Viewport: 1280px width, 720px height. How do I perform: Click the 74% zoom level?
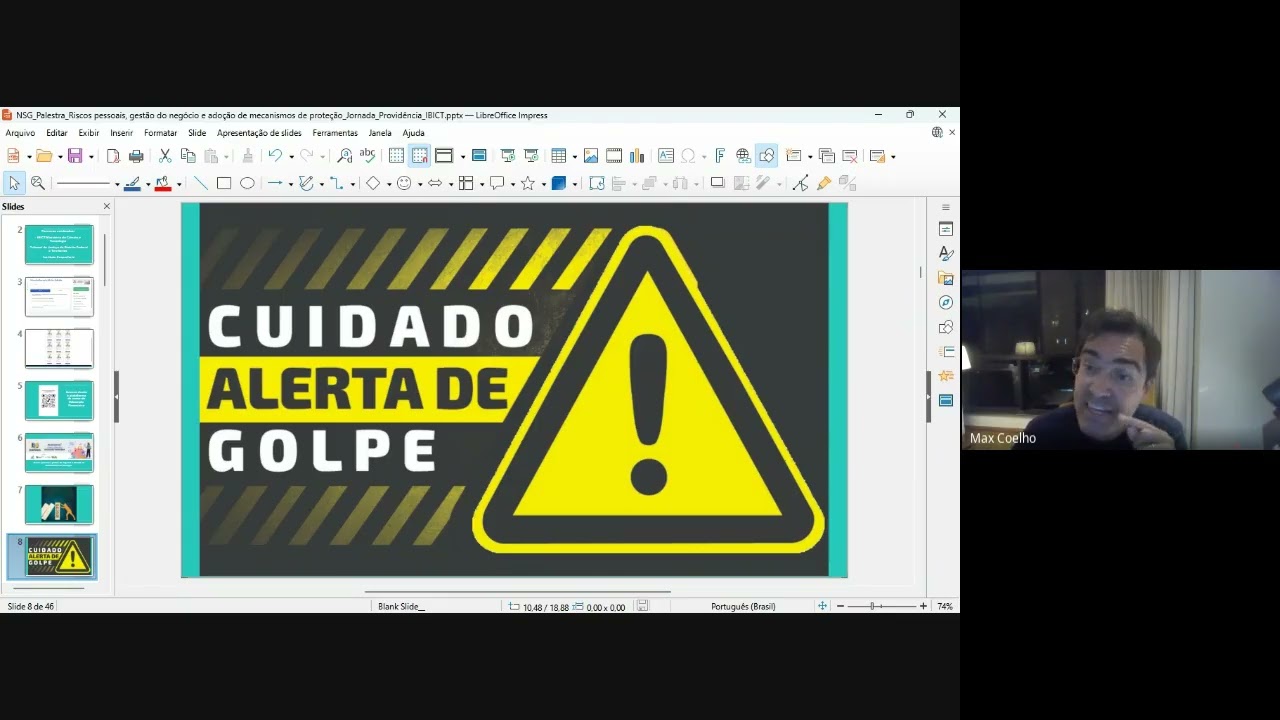(945, 607)
